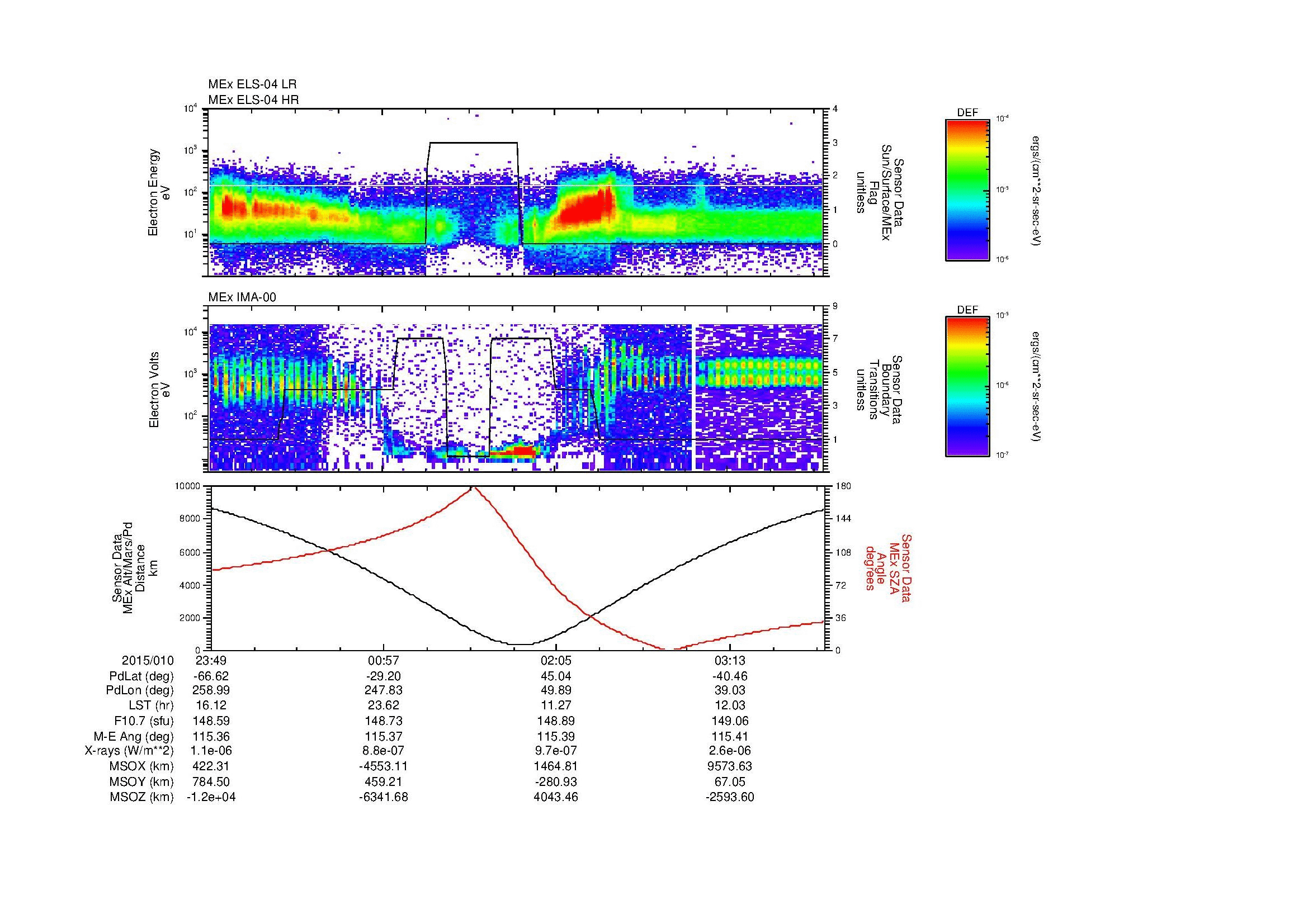Viewport: 1308px width, 924px height.
Task: Click the PdLat value '-29.20'
Action: [x=384, y=676]
